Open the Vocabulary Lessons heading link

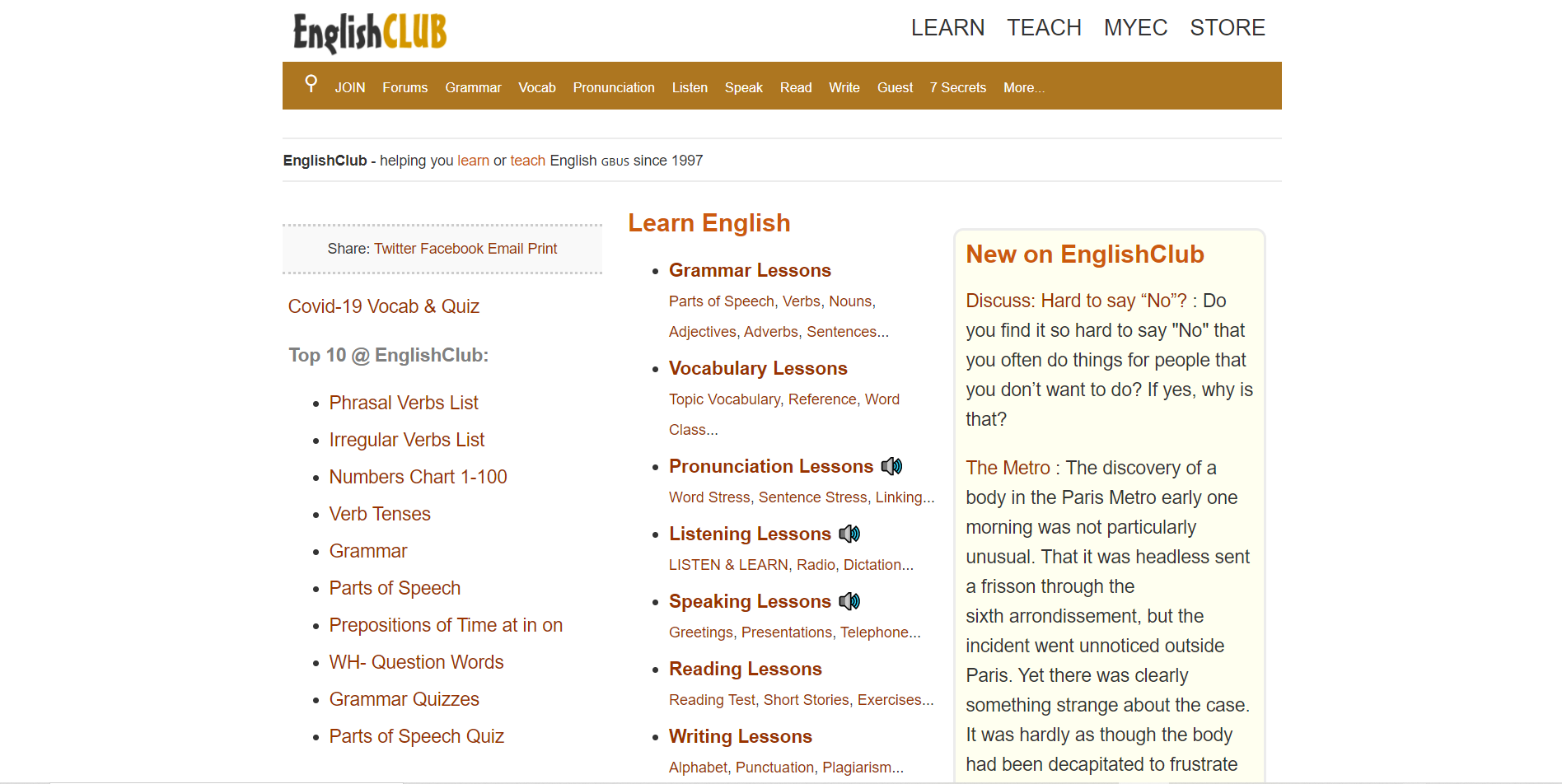click(758, 368)
